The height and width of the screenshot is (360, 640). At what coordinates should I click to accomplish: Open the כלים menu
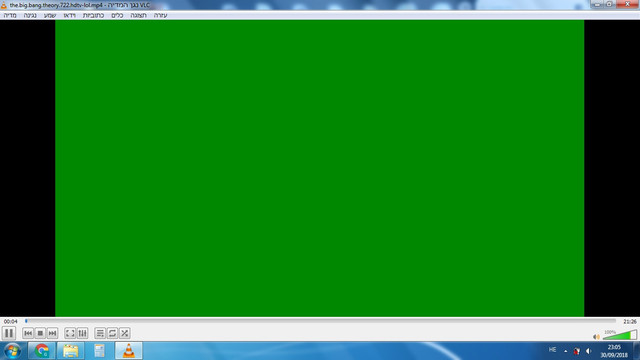117,16
